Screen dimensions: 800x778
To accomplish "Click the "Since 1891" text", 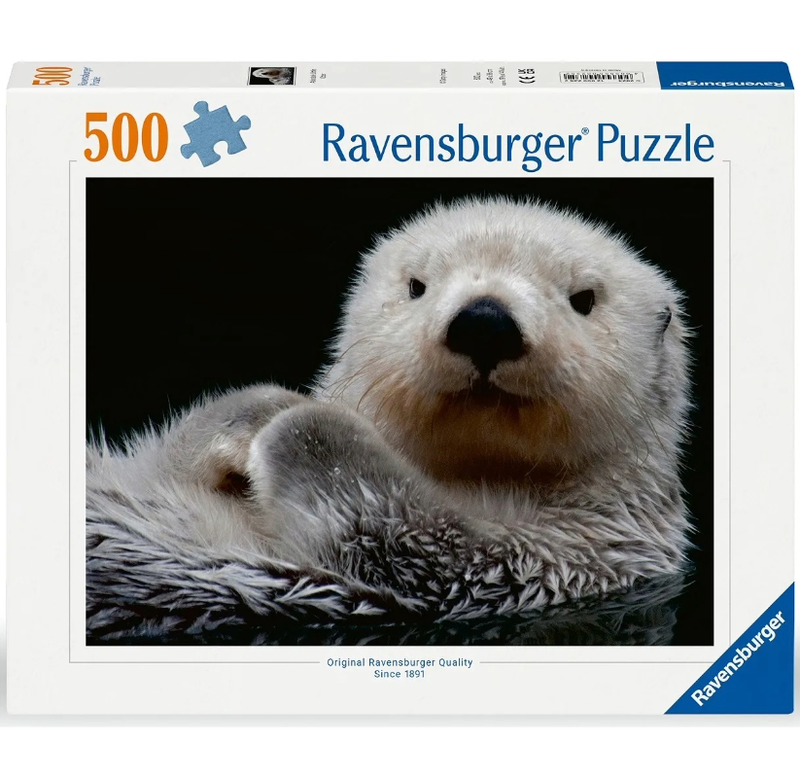I will pos(399,674).
